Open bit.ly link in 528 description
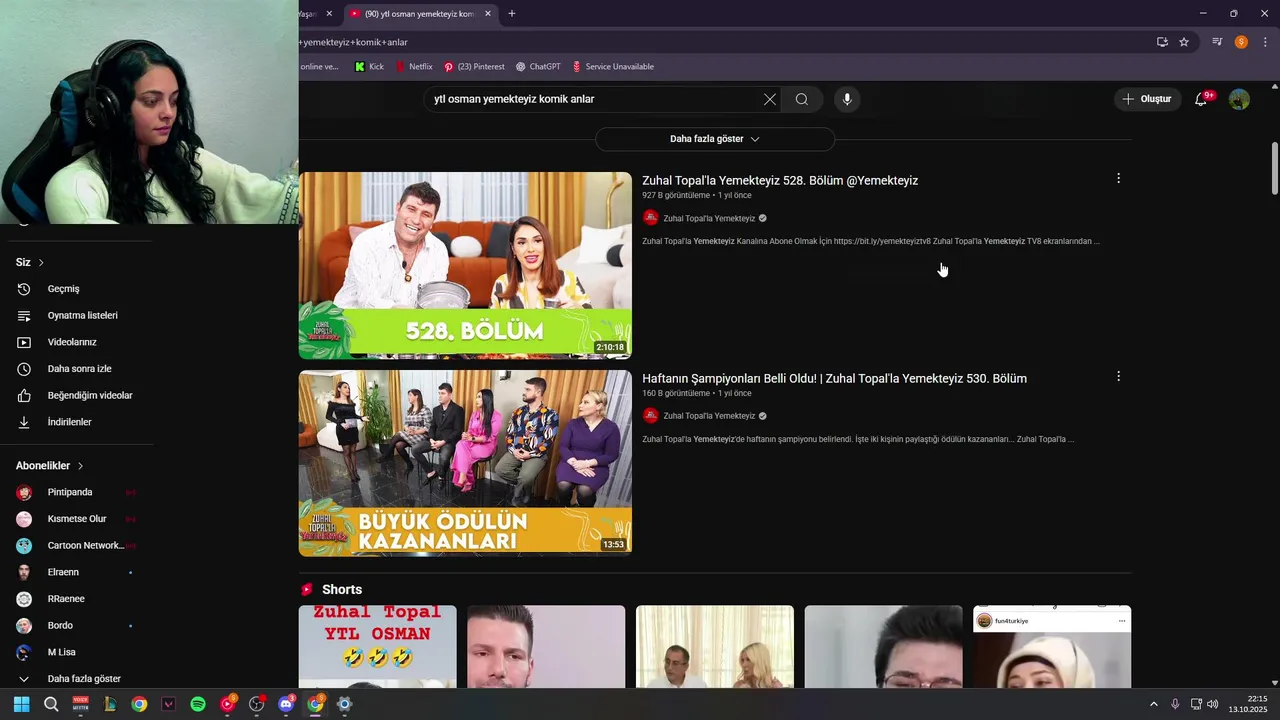Screen dimensions: 1280x720 click(882, 241)
